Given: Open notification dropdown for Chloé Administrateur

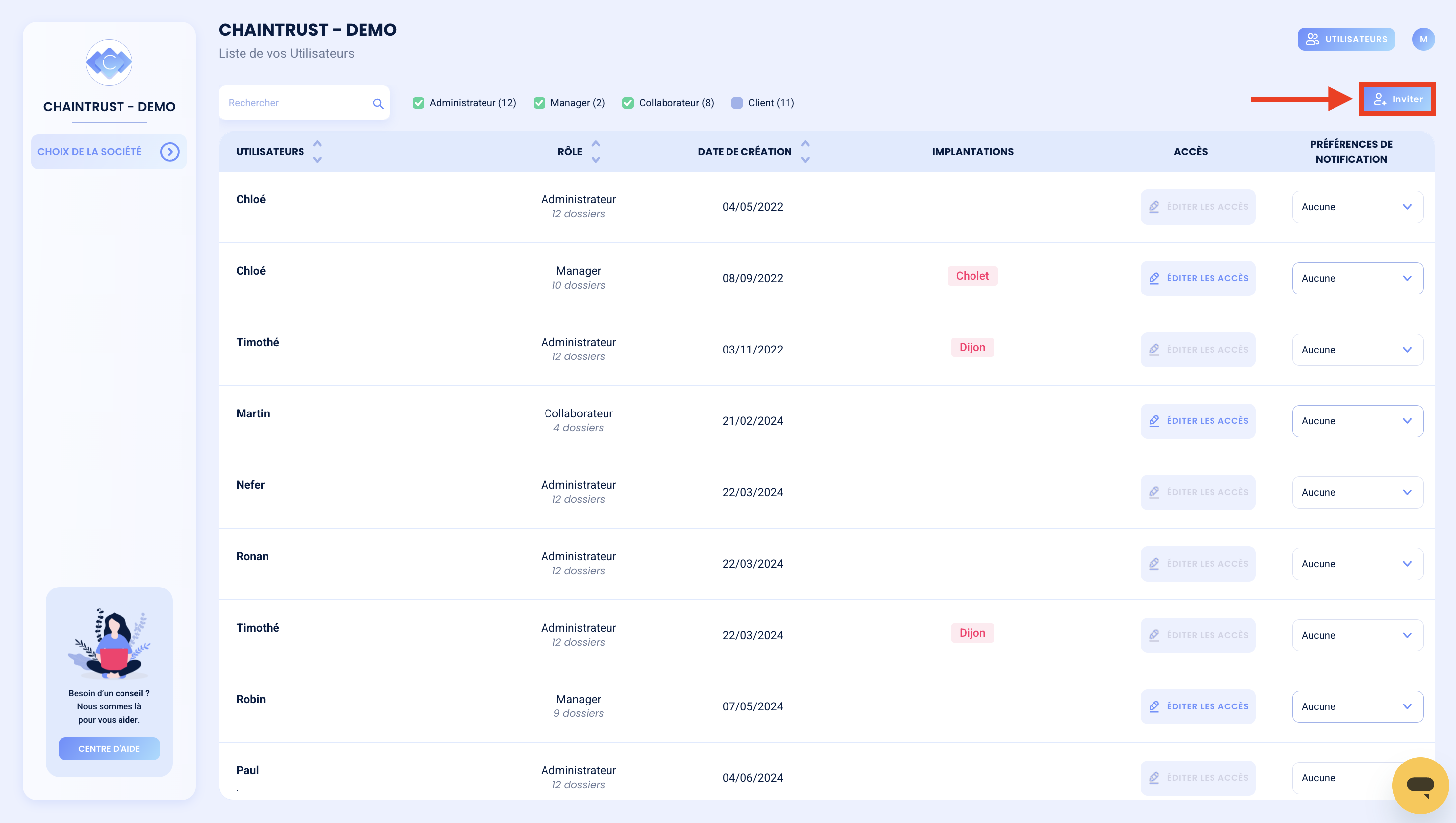Looking at the screenshot, I should point(1358,207).
